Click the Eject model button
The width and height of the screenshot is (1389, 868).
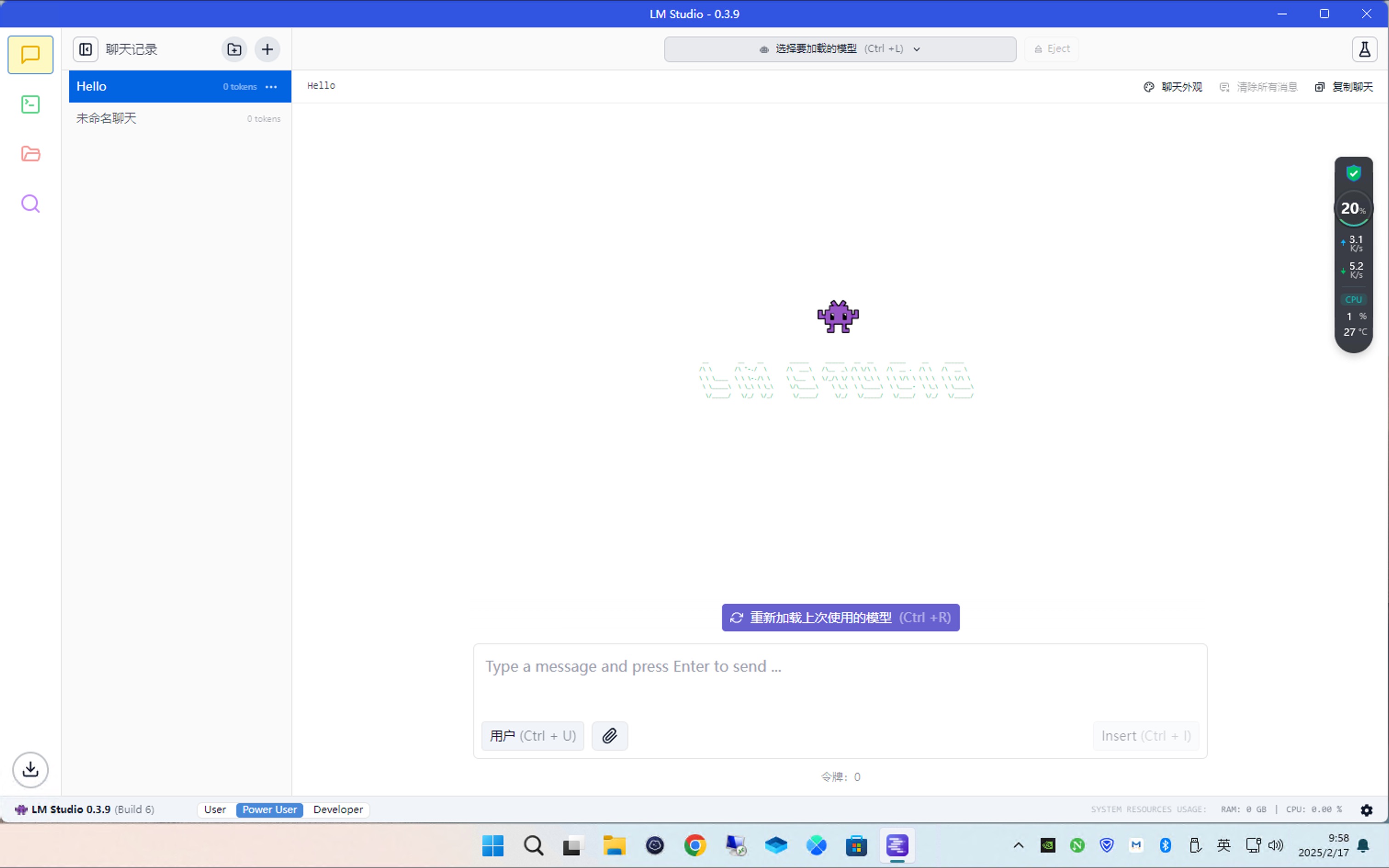[x=1051, y=50]
